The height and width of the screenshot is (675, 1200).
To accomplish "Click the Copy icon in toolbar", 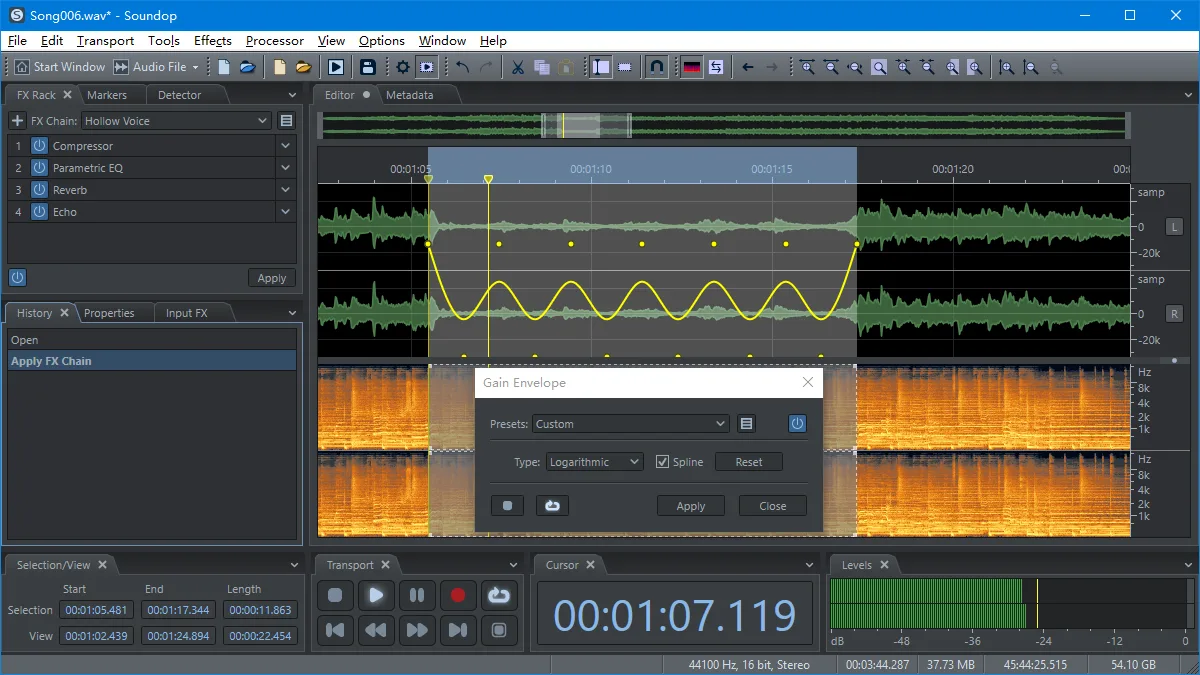I will [542, 67].
